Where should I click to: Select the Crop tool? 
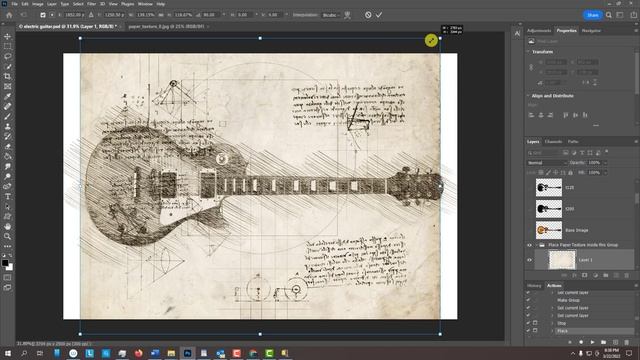pyautogui.click(x=7, y=76)
